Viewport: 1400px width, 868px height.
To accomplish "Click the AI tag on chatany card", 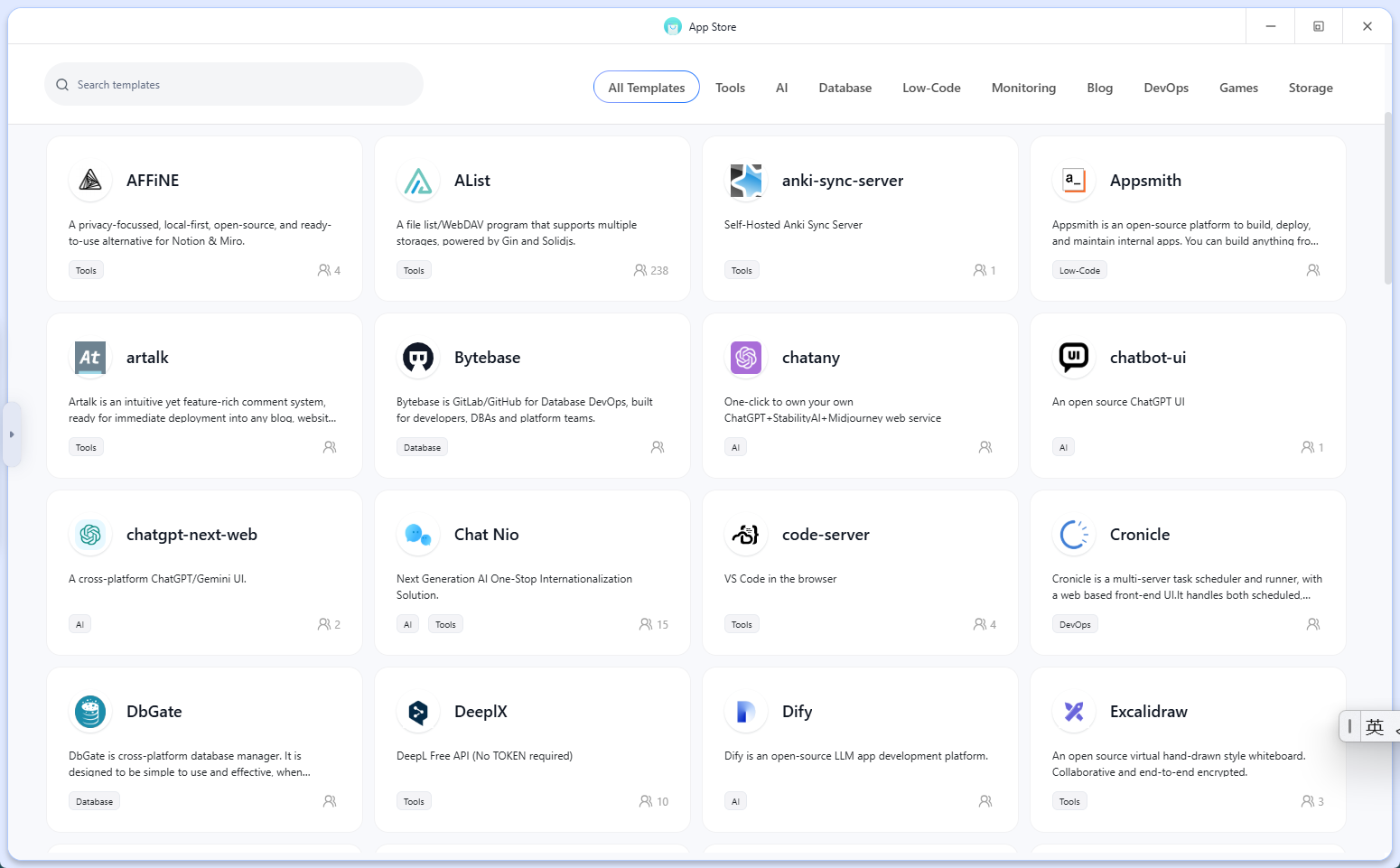I will coord(735,447).
